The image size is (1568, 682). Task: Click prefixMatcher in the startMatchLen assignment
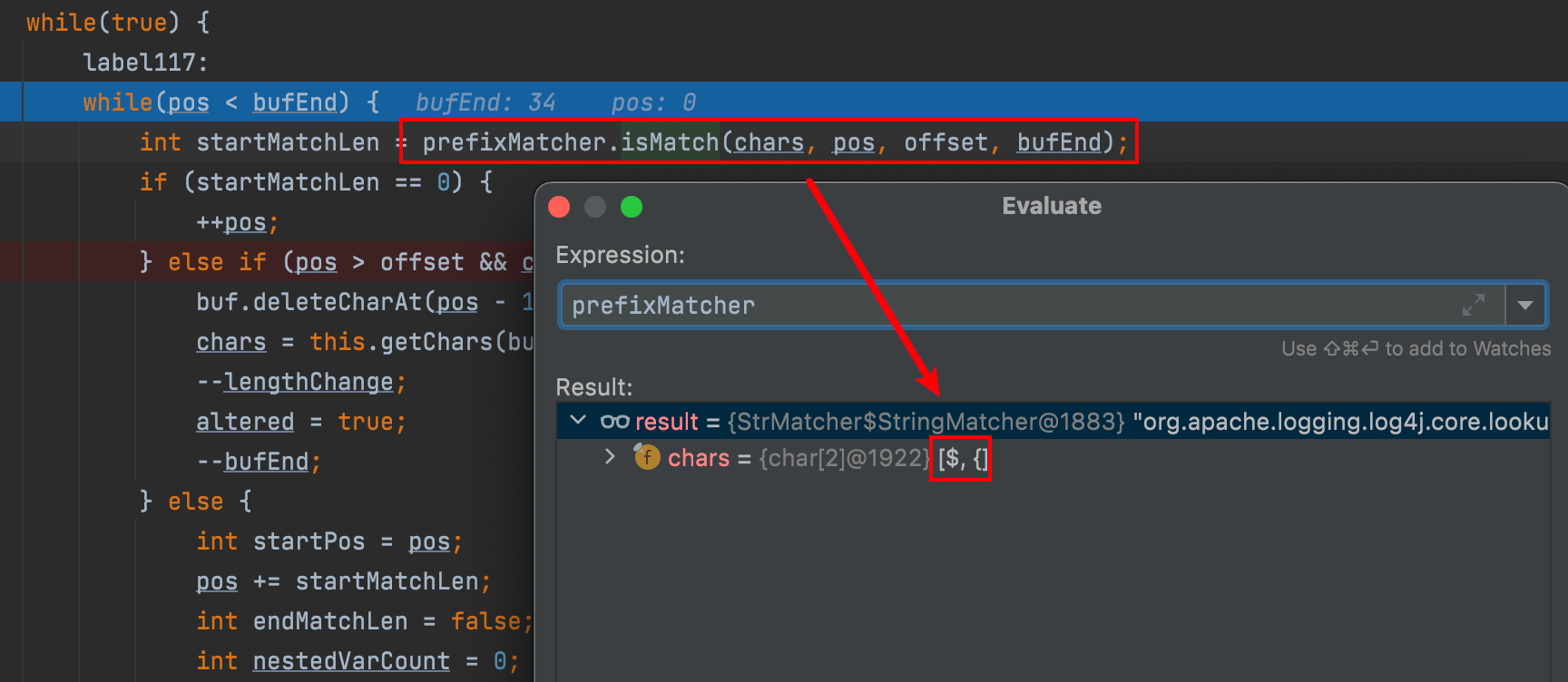tap(514, 142)
